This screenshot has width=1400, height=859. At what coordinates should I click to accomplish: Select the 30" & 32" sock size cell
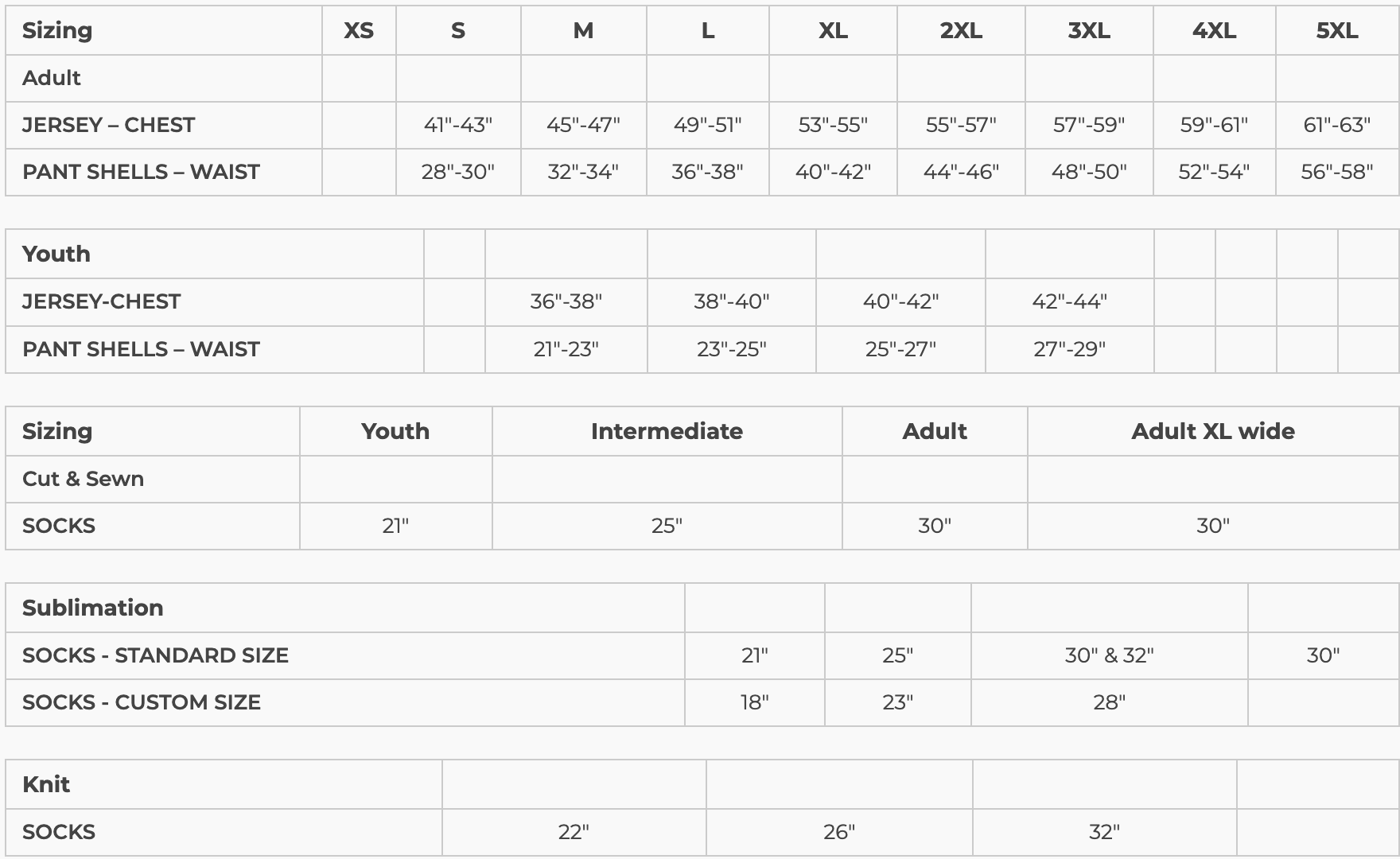pos(1109,655)
